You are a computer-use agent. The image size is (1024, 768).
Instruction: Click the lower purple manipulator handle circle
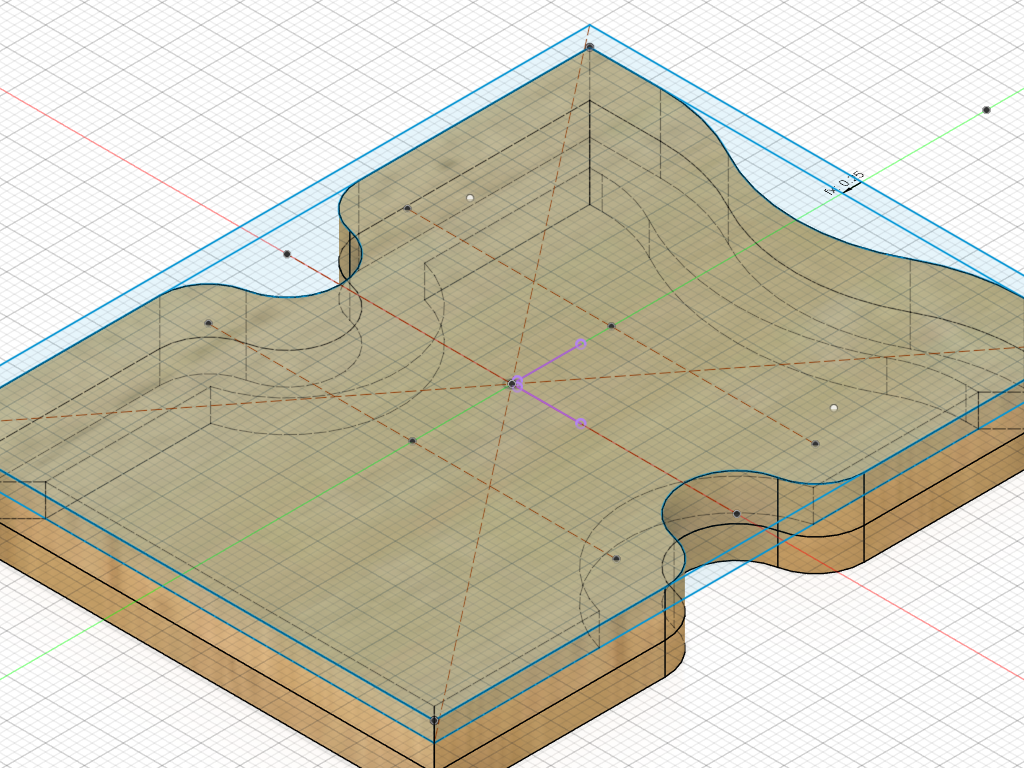coord(581,424)
